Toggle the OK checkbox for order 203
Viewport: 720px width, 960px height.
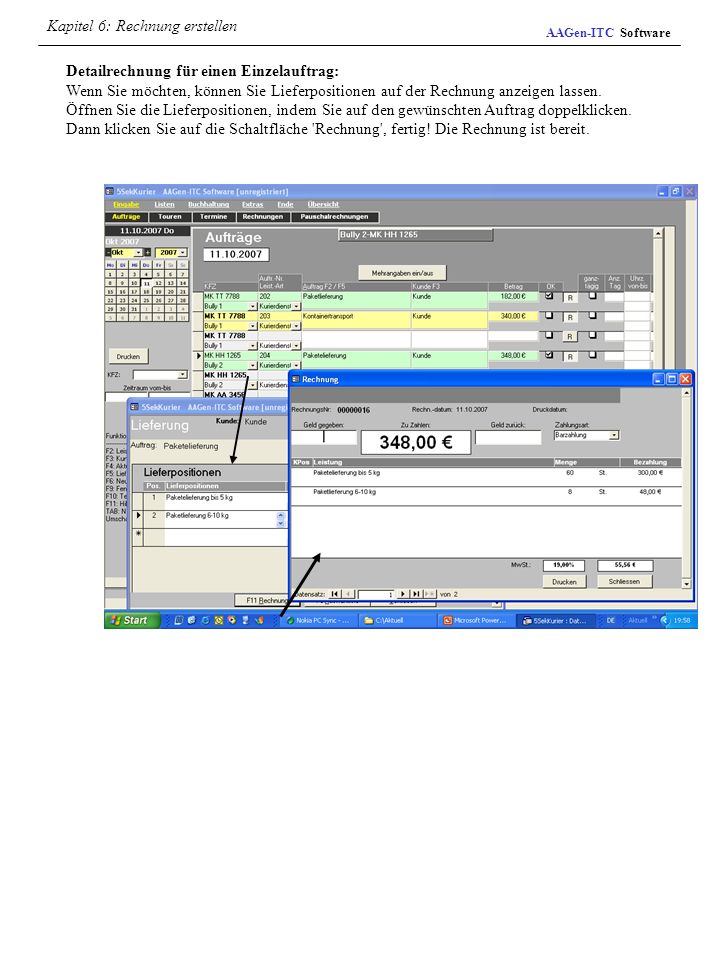pos(549,315)
